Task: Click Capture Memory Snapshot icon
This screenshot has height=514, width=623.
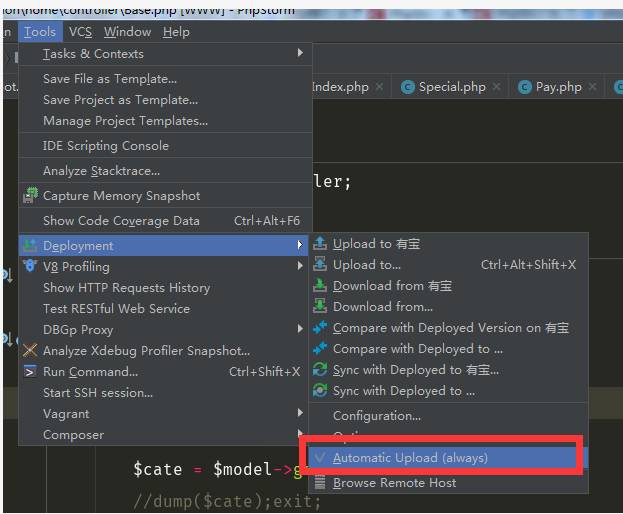Action: pyautogui.click(x=30, y=195)
